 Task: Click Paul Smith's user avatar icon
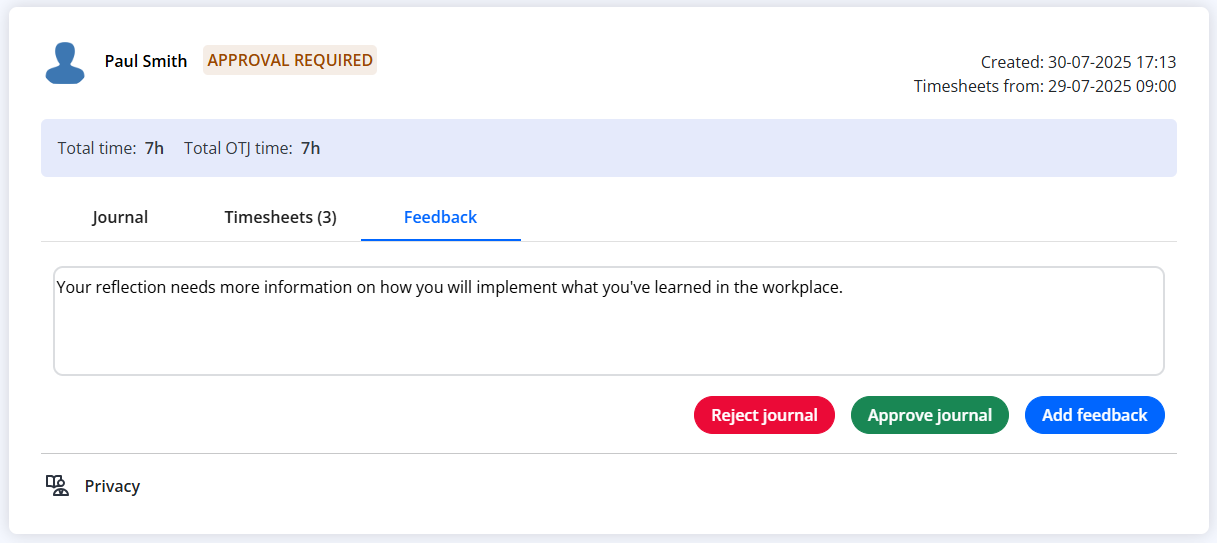(x=65, y=62)
